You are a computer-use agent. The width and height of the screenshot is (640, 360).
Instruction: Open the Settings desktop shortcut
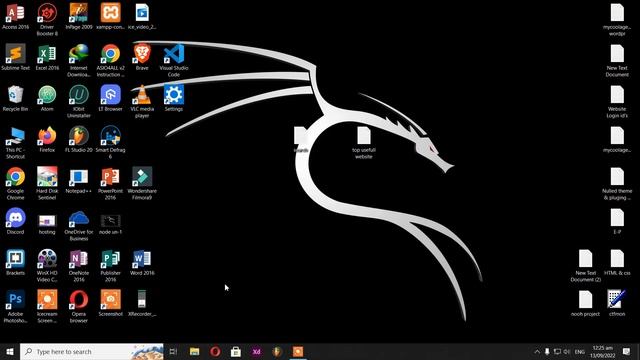coord(174,98)
